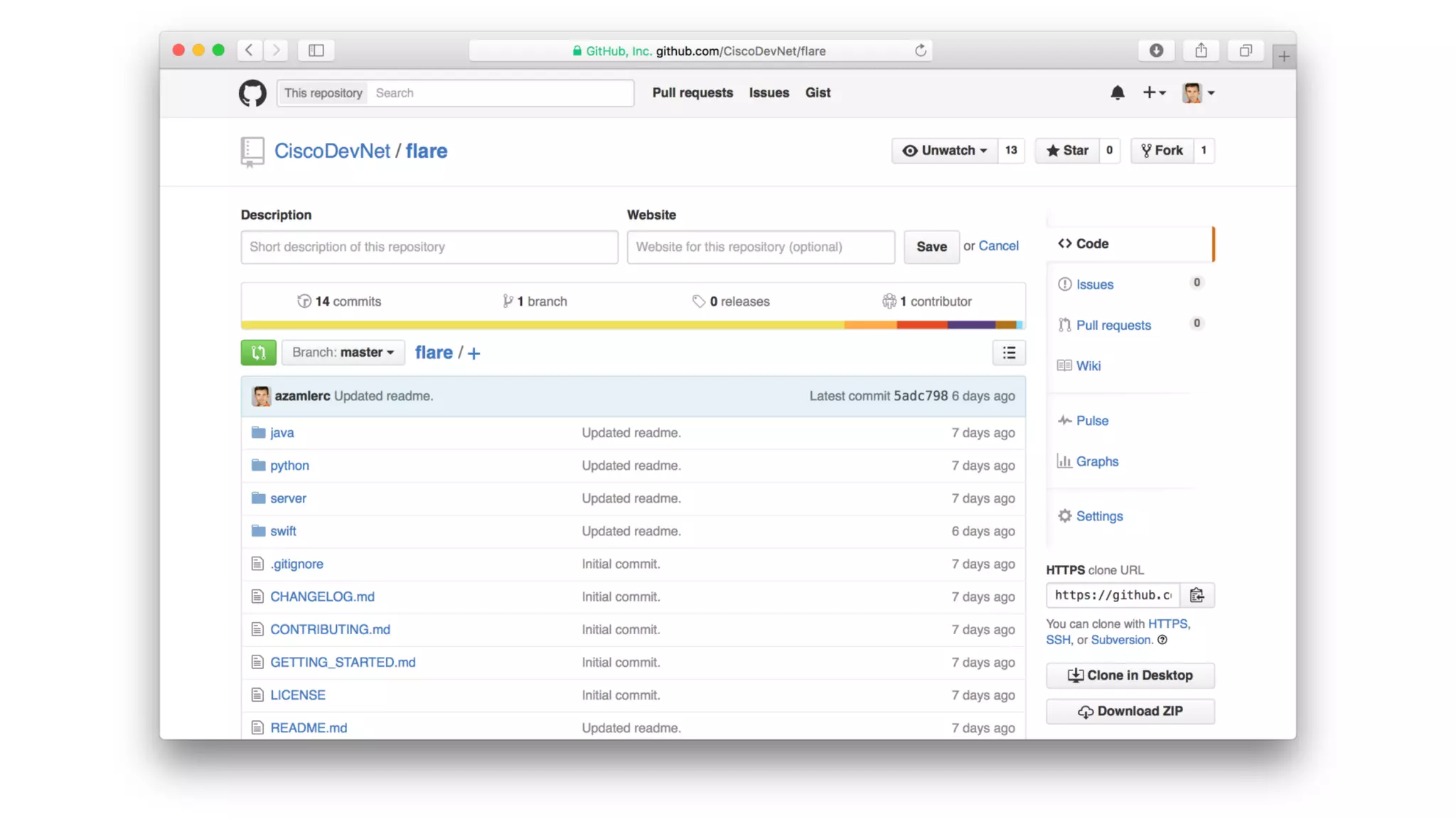
Task: Click the GitHub Octocat logo
Action: pos(252,93)
